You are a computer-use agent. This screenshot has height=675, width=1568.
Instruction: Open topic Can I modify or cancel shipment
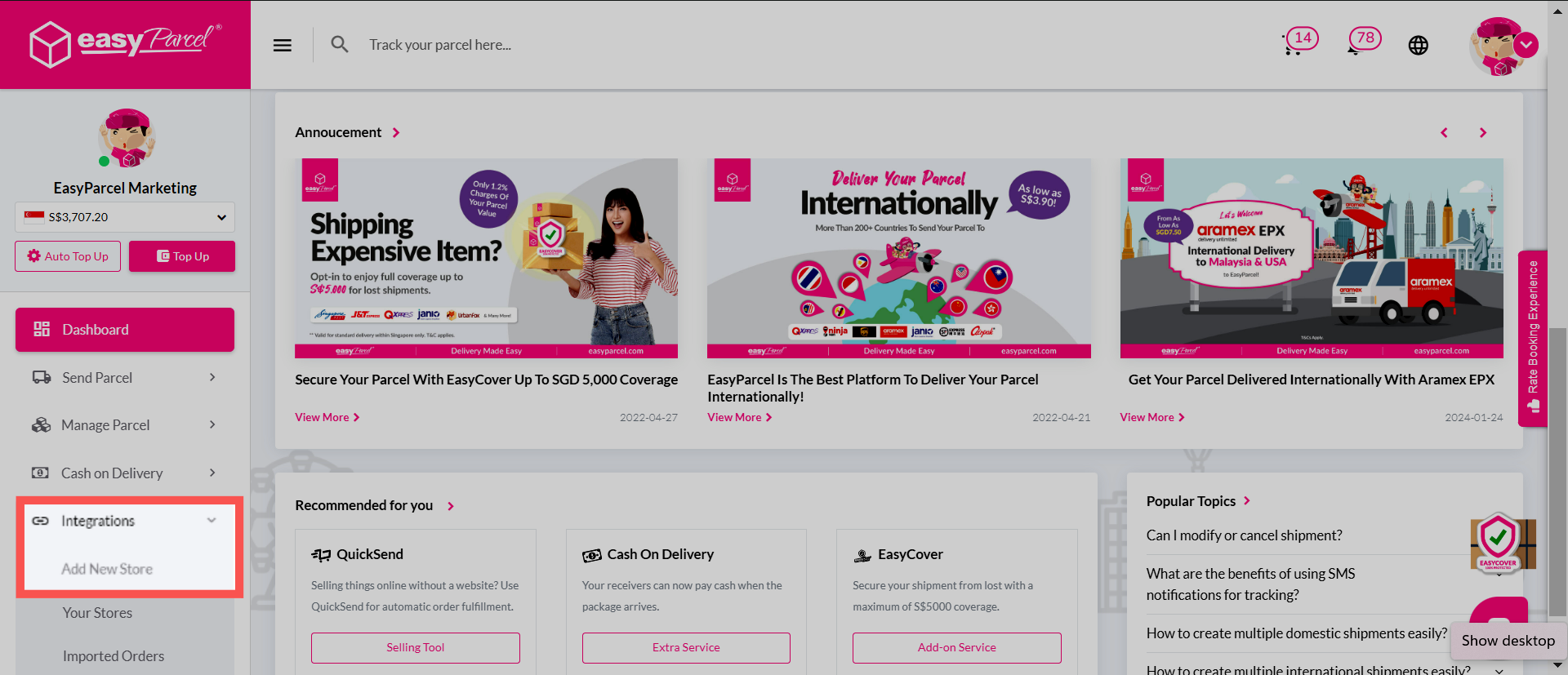(1244, 535)
